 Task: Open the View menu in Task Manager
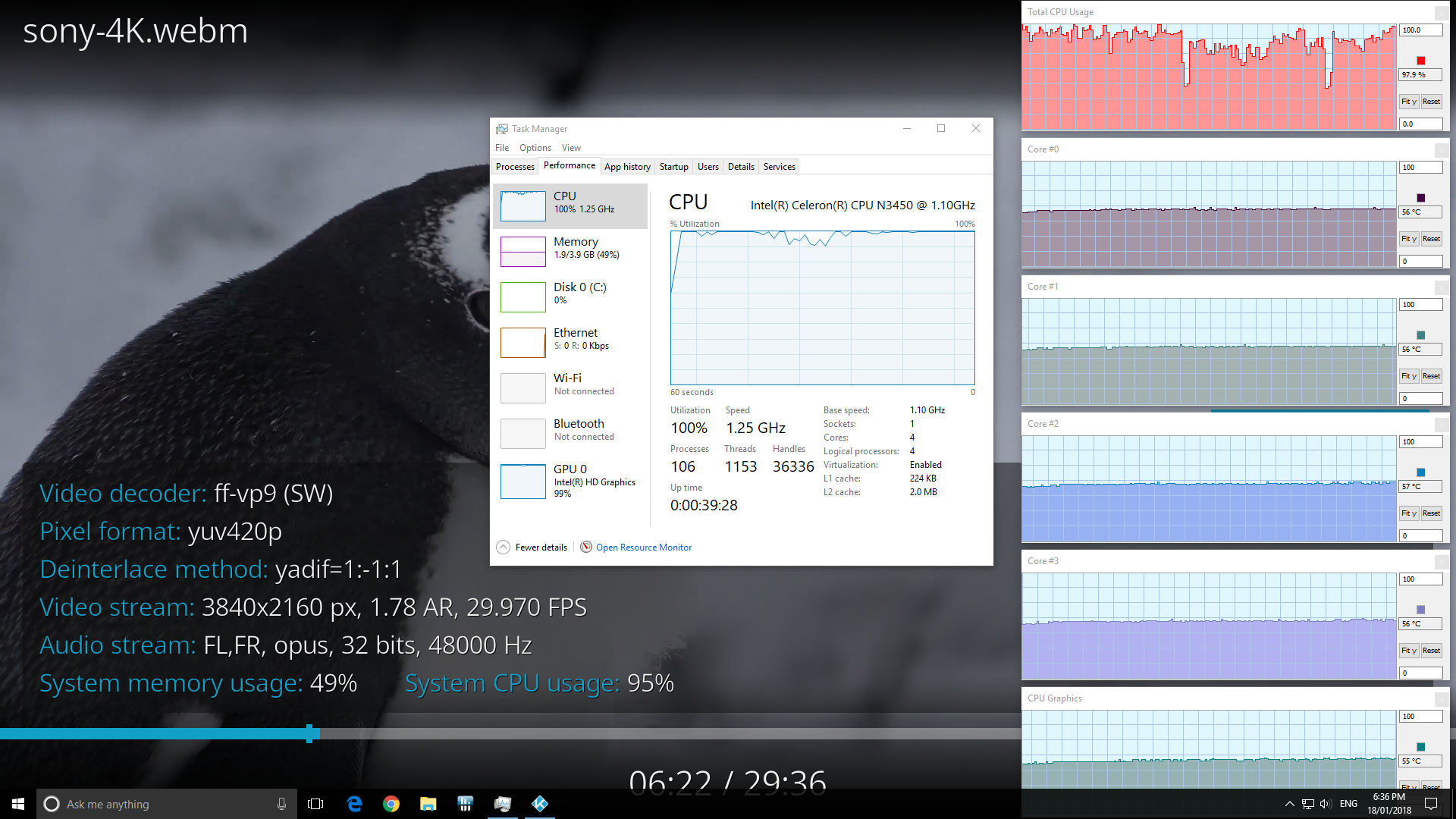(571, 148)
